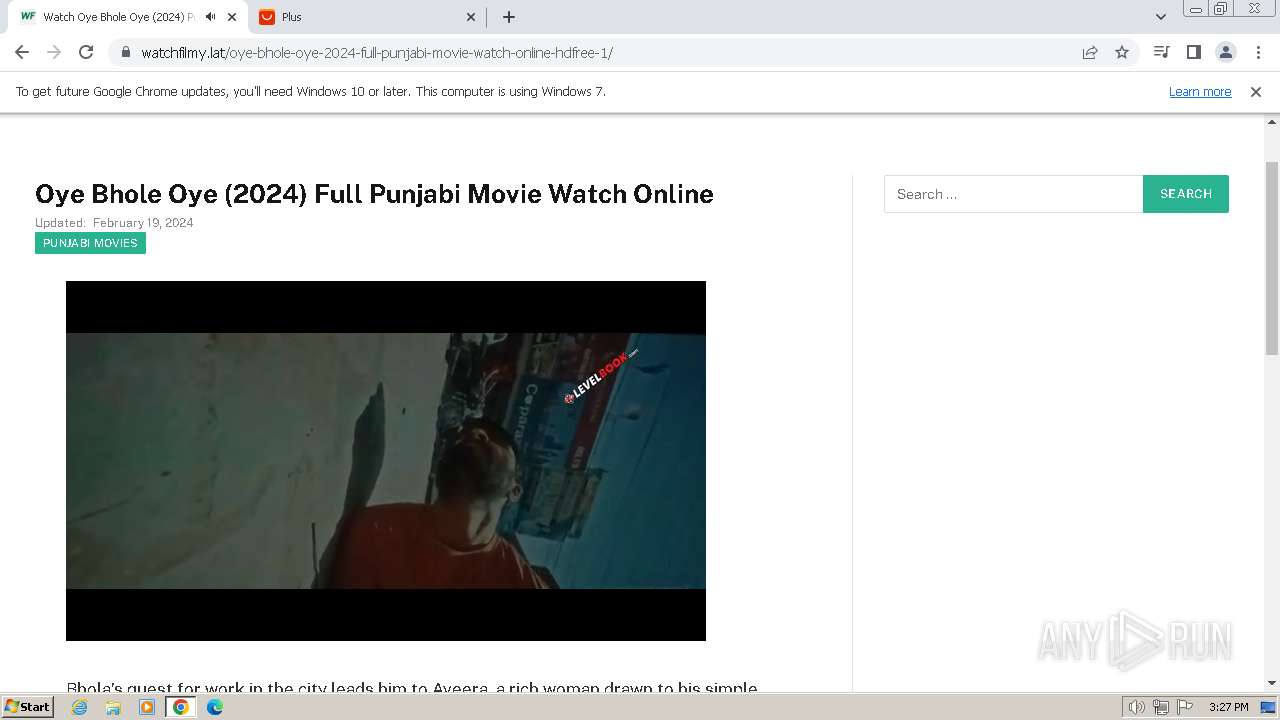Click the Oye Bhole Oye page title

[374, 194]
